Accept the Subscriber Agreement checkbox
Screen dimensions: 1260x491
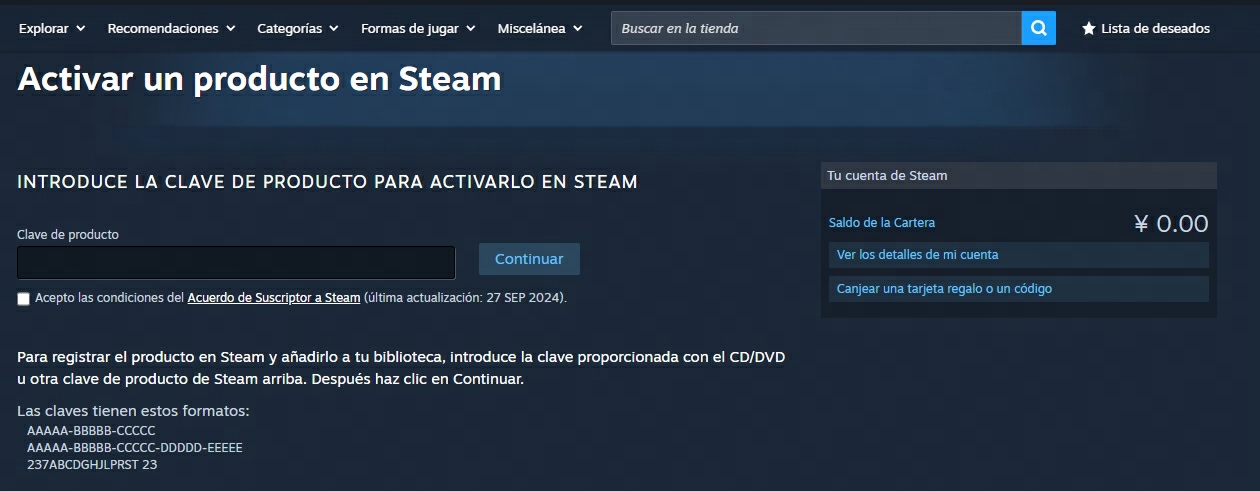24,298
